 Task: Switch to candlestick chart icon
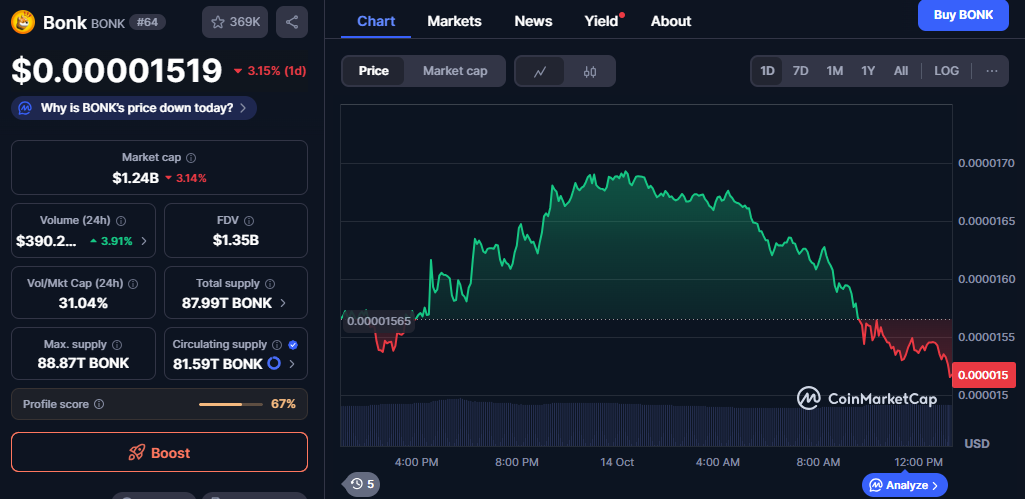(590, 71)
